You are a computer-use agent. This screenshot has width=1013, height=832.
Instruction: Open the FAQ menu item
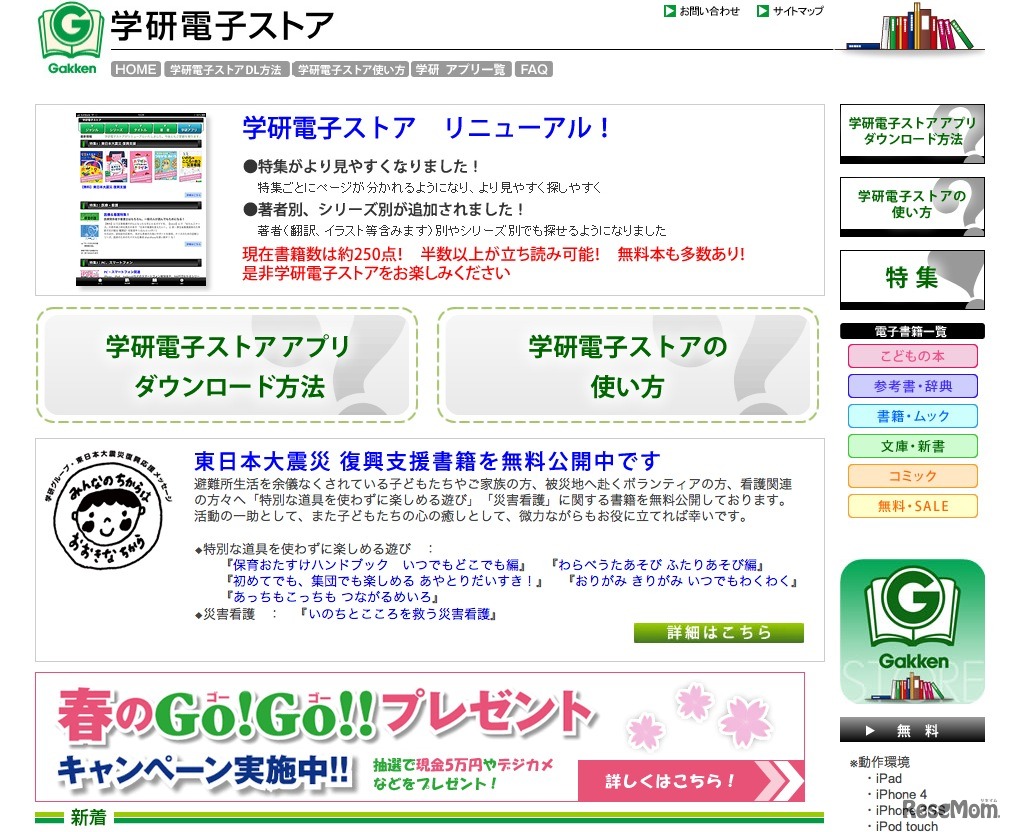click(x=534, y=69)
